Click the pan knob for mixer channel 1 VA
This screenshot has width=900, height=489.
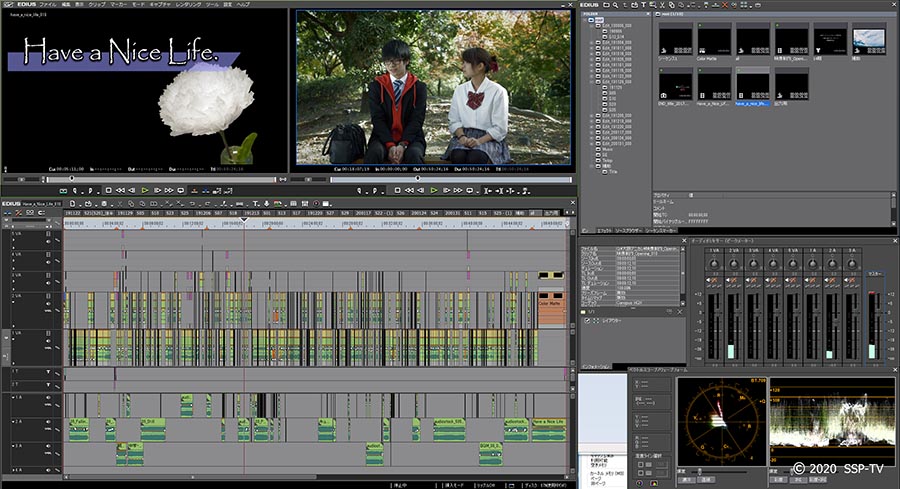(x=714, y=264)
